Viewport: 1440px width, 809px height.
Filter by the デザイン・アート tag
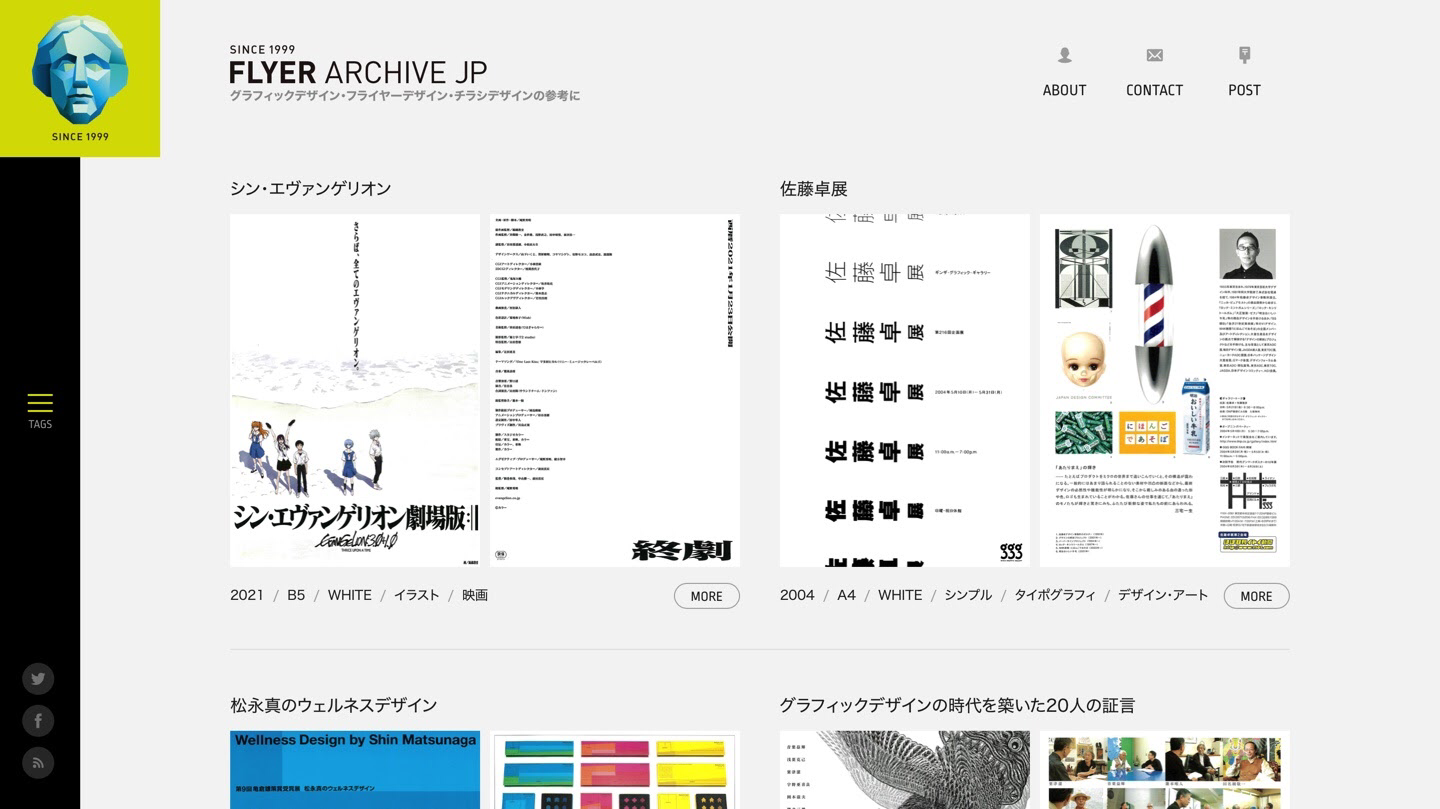(x=1163, y=595)
